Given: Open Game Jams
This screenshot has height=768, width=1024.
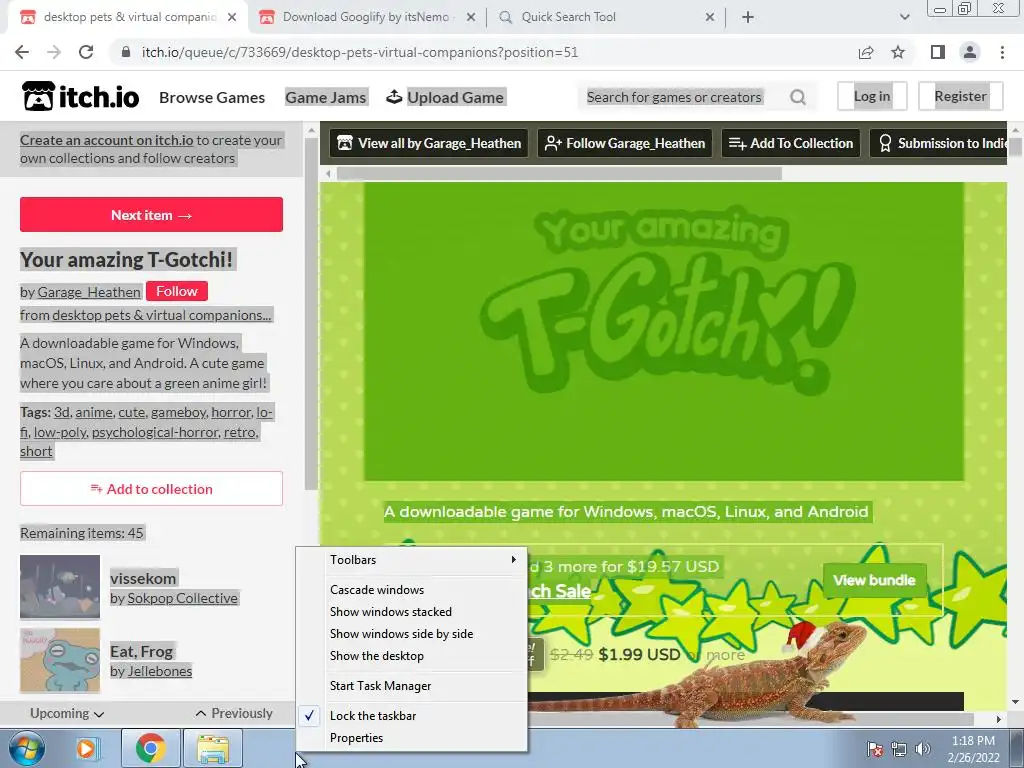Looking at the screenshot, I should [326, 97].
